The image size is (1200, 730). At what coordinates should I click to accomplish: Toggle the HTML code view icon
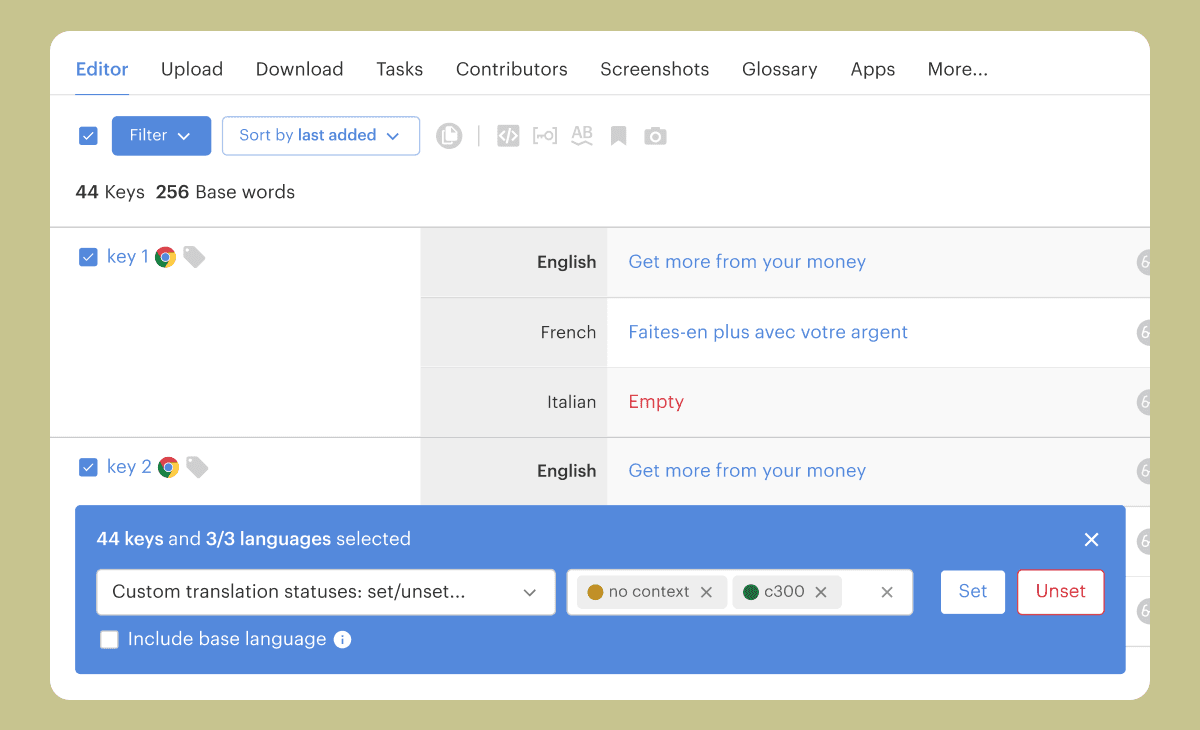pyautogui.click(x=508, y=136)
